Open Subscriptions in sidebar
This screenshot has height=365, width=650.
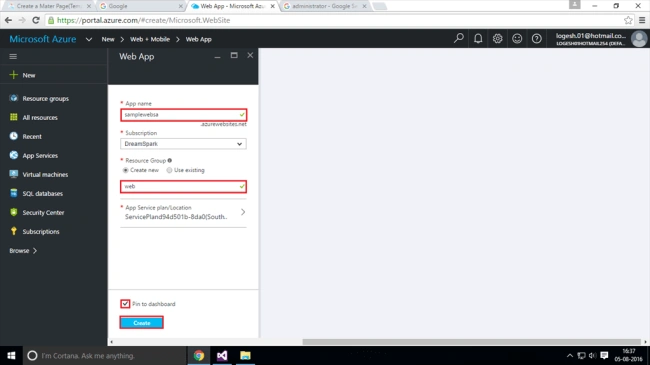tap(41, 231)
